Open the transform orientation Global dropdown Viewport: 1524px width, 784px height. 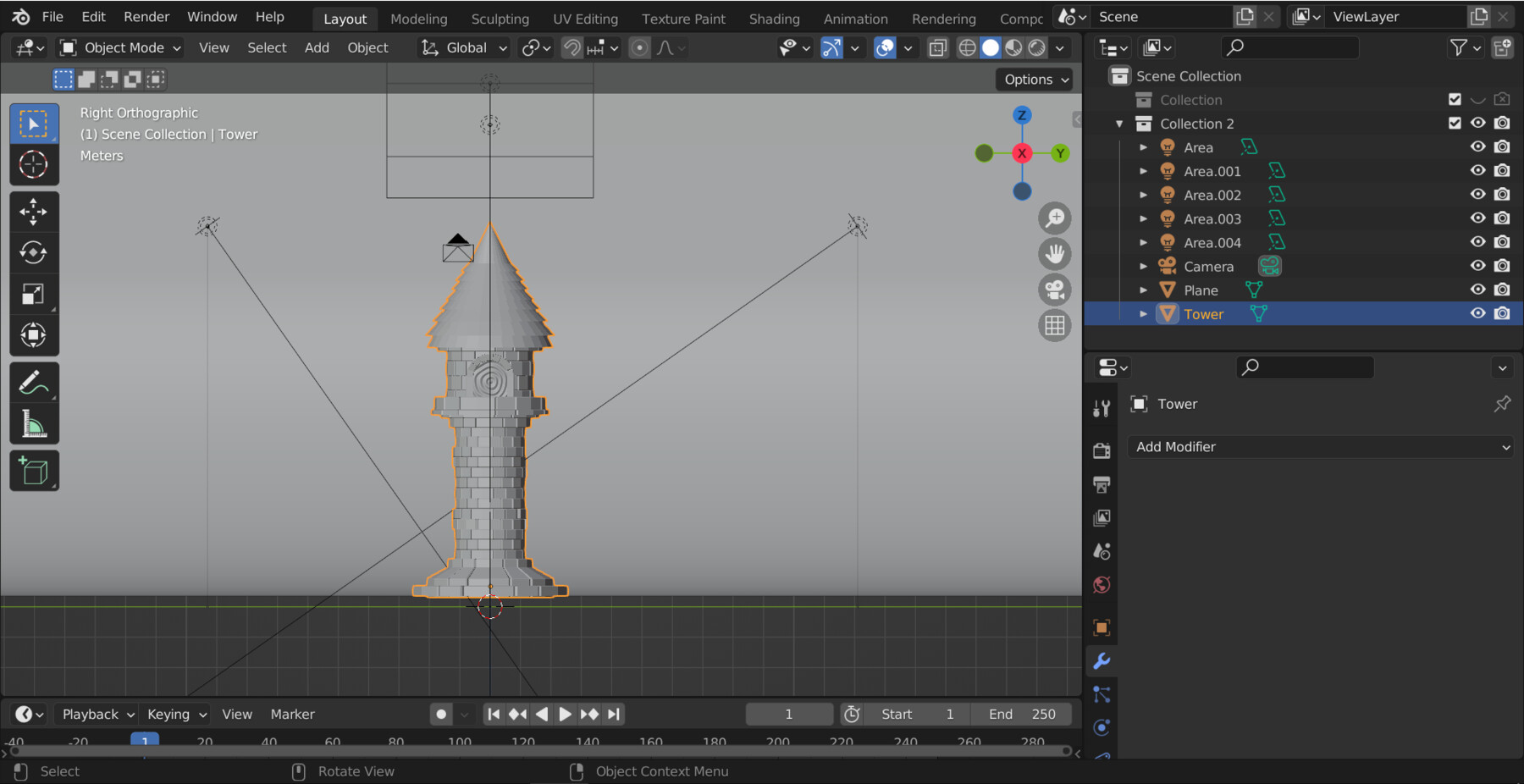pyautogui.click(x=462, y=47)
